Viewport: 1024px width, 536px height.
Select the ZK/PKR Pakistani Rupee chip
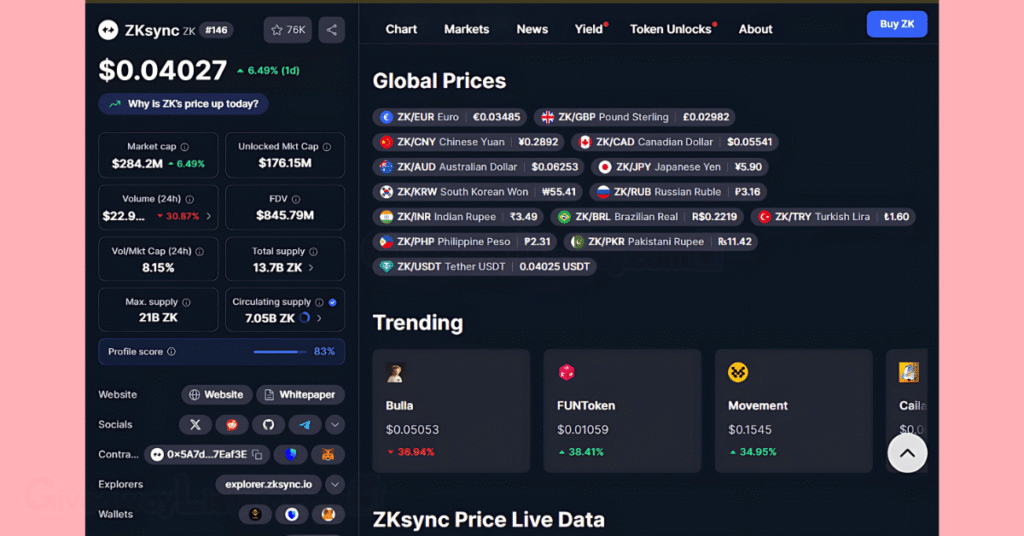pos(661,242)
